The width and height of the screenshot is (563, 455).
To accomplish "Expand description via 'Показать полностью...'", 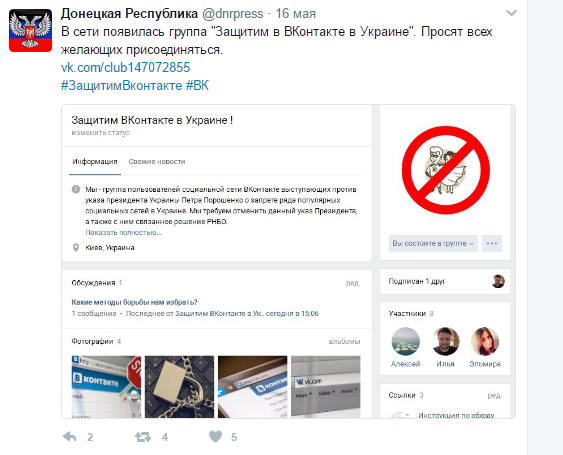I will [x=124, y=232].
